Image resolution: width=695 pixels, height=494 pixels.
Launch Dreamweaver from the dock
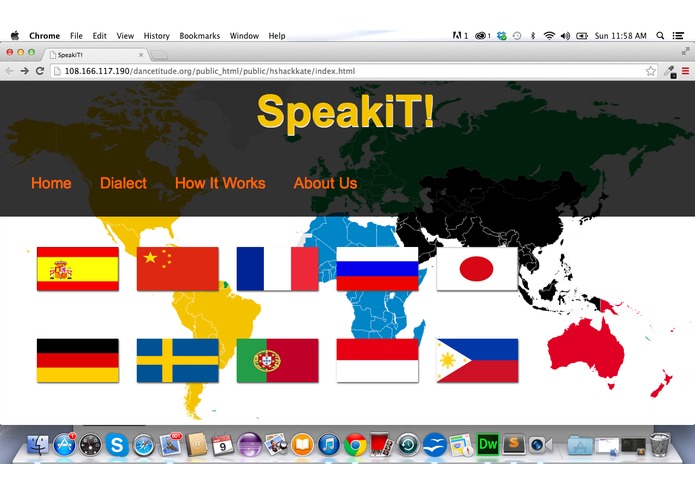(x=488, y=444)
